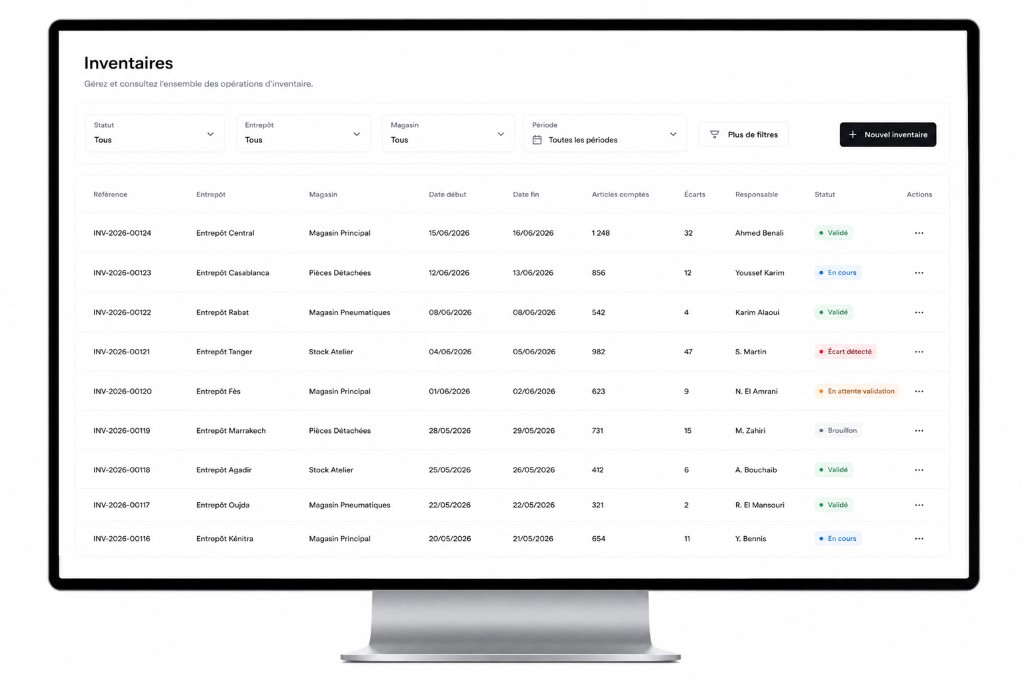The image size is (1024, 682).
Task: Expand the Statut filter dropdown
Action: [x=155, y=133]
